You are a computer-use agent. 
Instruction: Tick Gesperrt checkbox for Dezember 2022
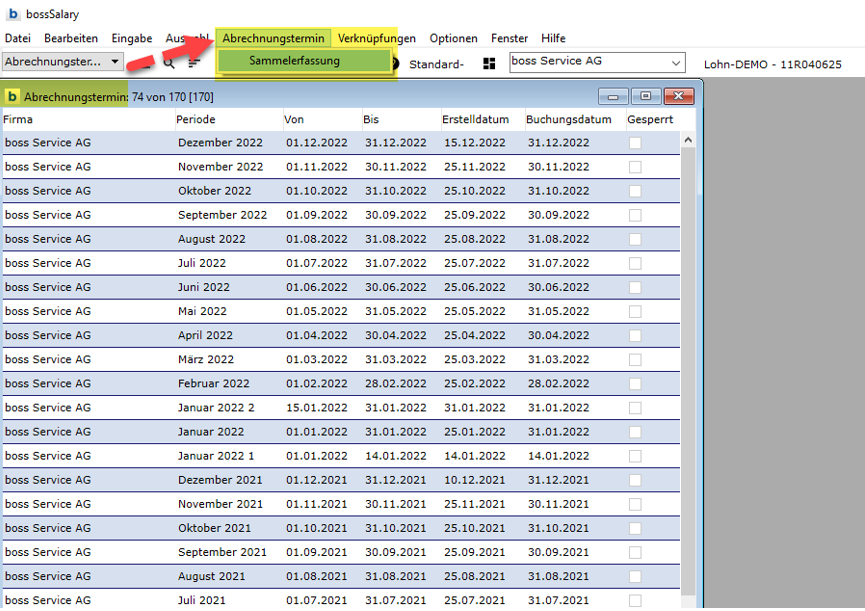(x=635, y=143)
